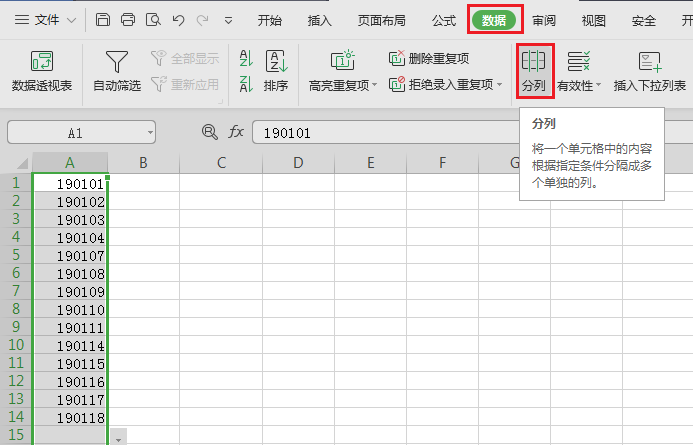The image size is (693, 445).
Task: Click 插入下拉列表 insert dropdown list
Action: (x=649, y=71)
